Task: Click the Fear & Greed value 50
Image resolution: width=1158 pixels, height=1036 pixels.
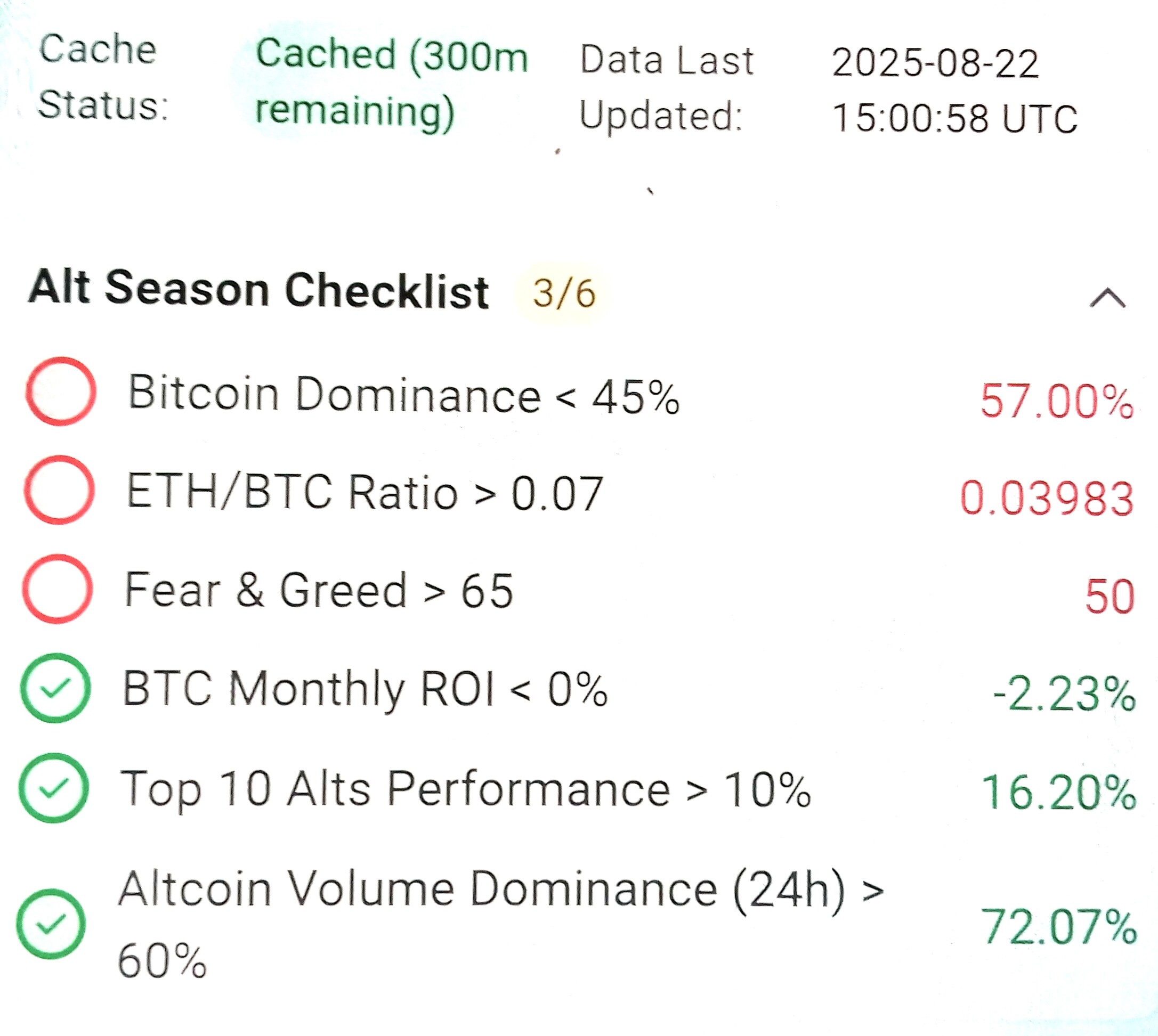Action: [x=1110, y=596]
